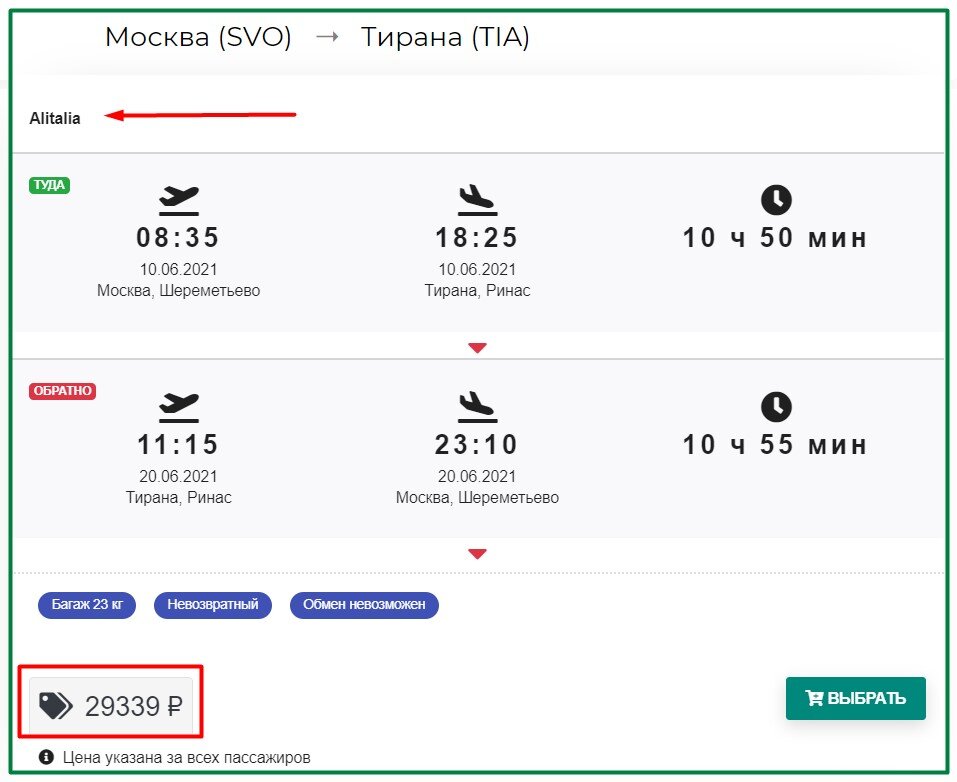Click the Москва (SVO) route heading

[198, 37]
